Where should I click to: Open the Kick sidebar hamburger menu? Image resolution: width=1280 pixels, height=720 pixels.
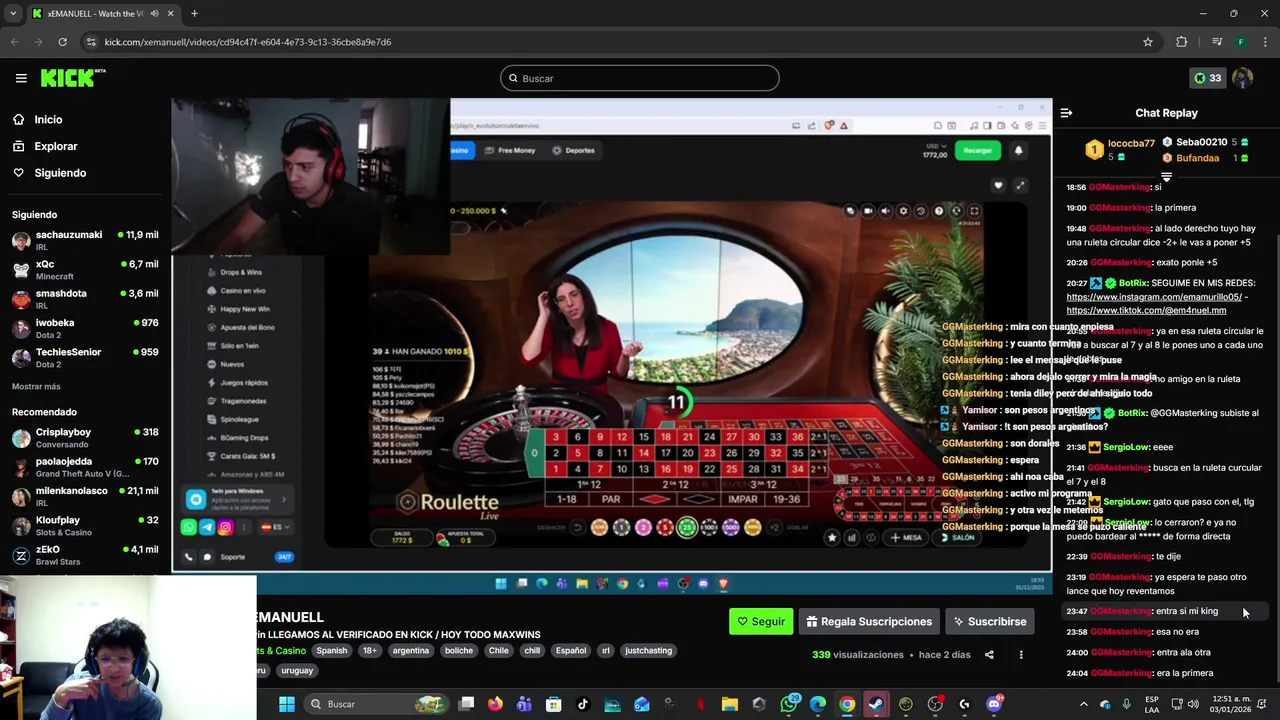click(21, 78)
